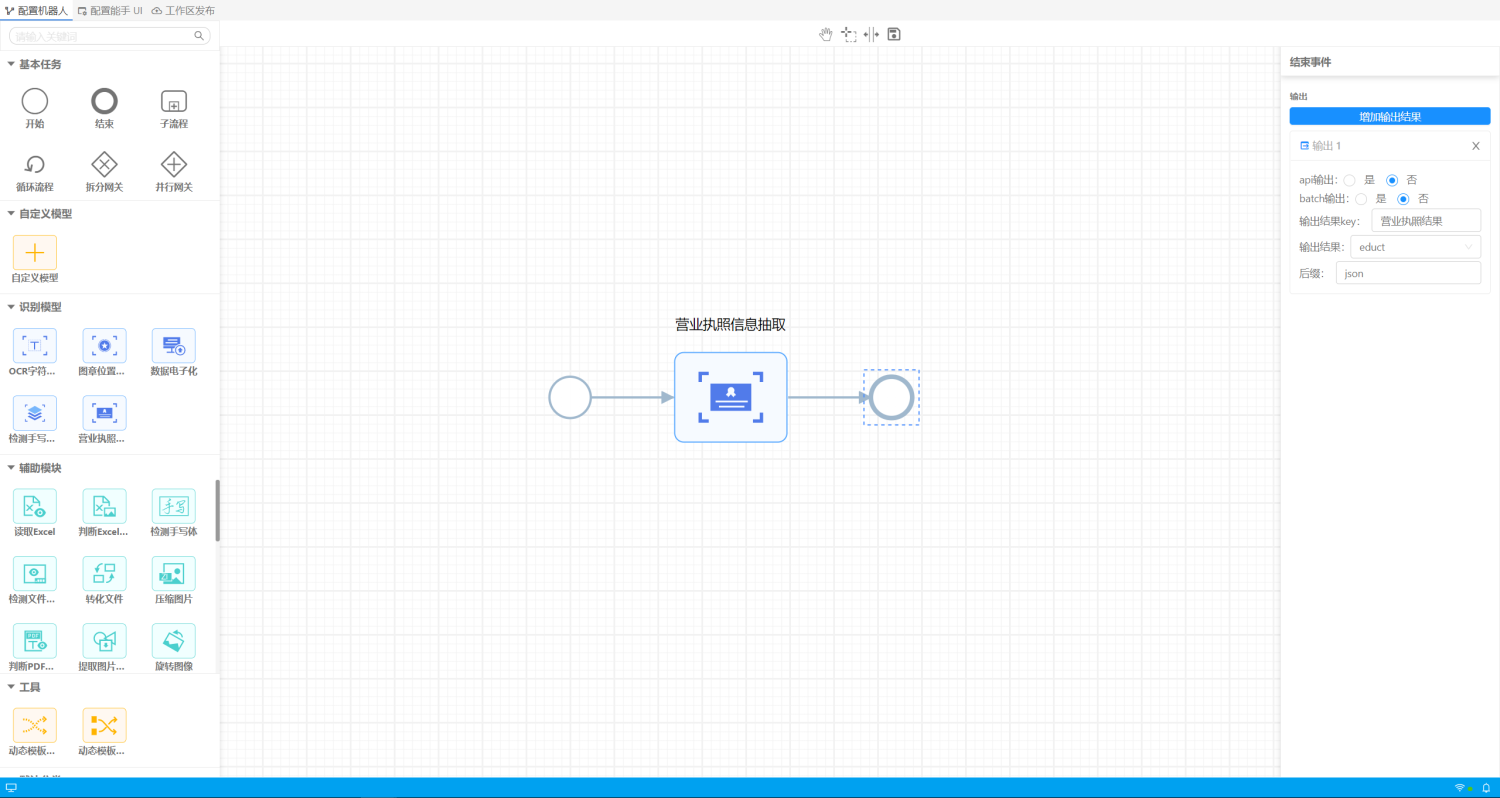The width and height of the screenshot is (1500, 798).
Task: Activate the space adjust tool
Action: pyautogui.click(x=871, y=34)
